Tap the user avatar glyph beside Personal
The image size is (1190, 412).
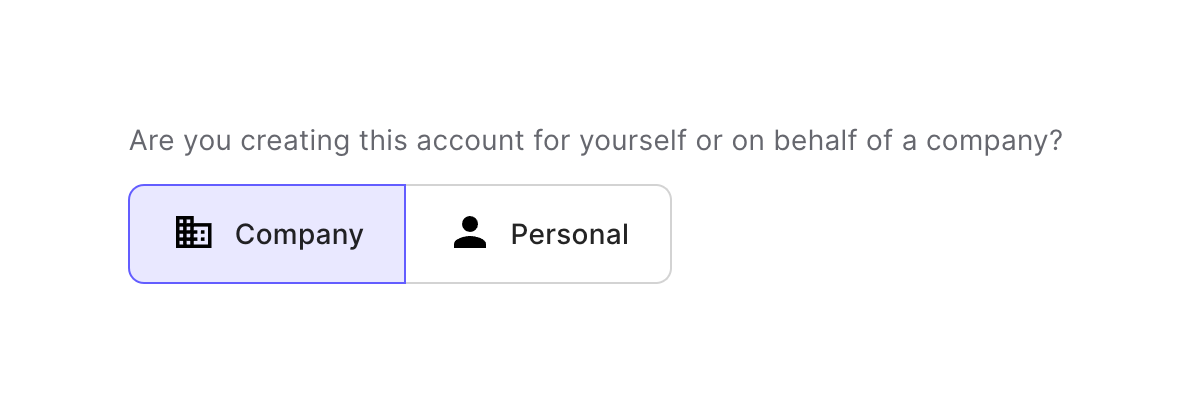pos(469,233)
